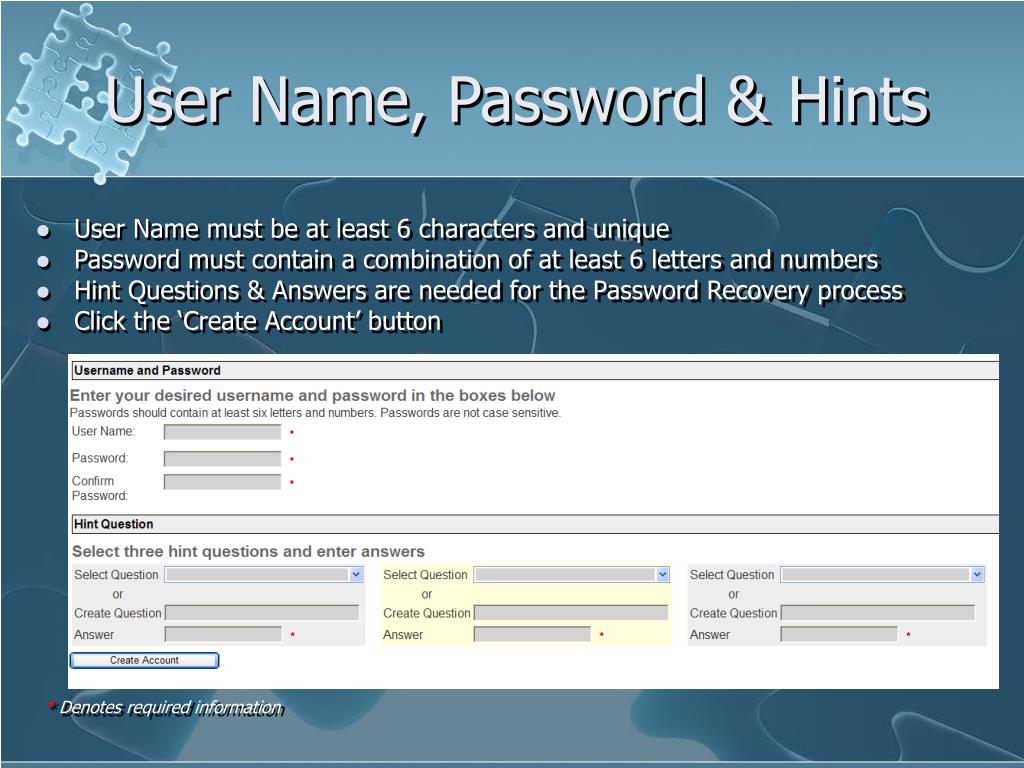Focus the left Answer input box
Viewport: 1024px width, 768px height.
click(x=223, y=635)
